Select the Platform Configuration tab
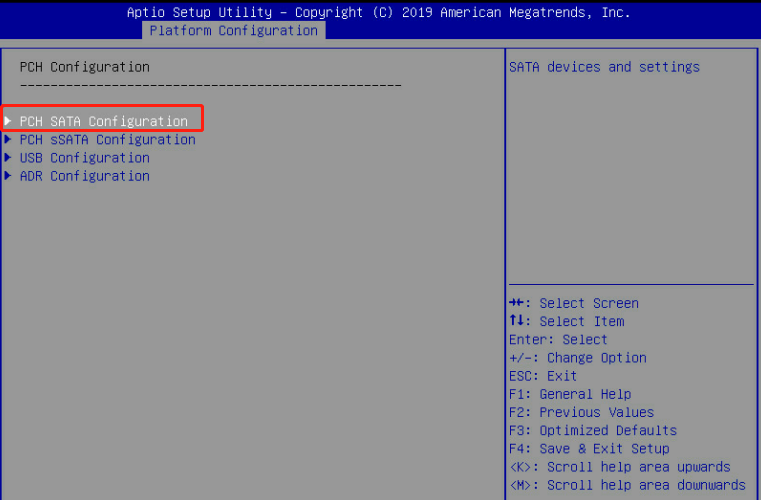The image size is (761, 500). 233,31
